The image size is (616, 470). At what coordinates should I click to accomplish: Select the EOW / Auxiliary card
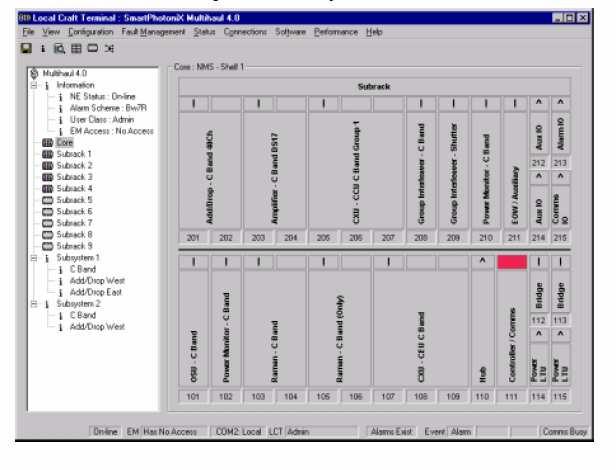pos(515,171)
